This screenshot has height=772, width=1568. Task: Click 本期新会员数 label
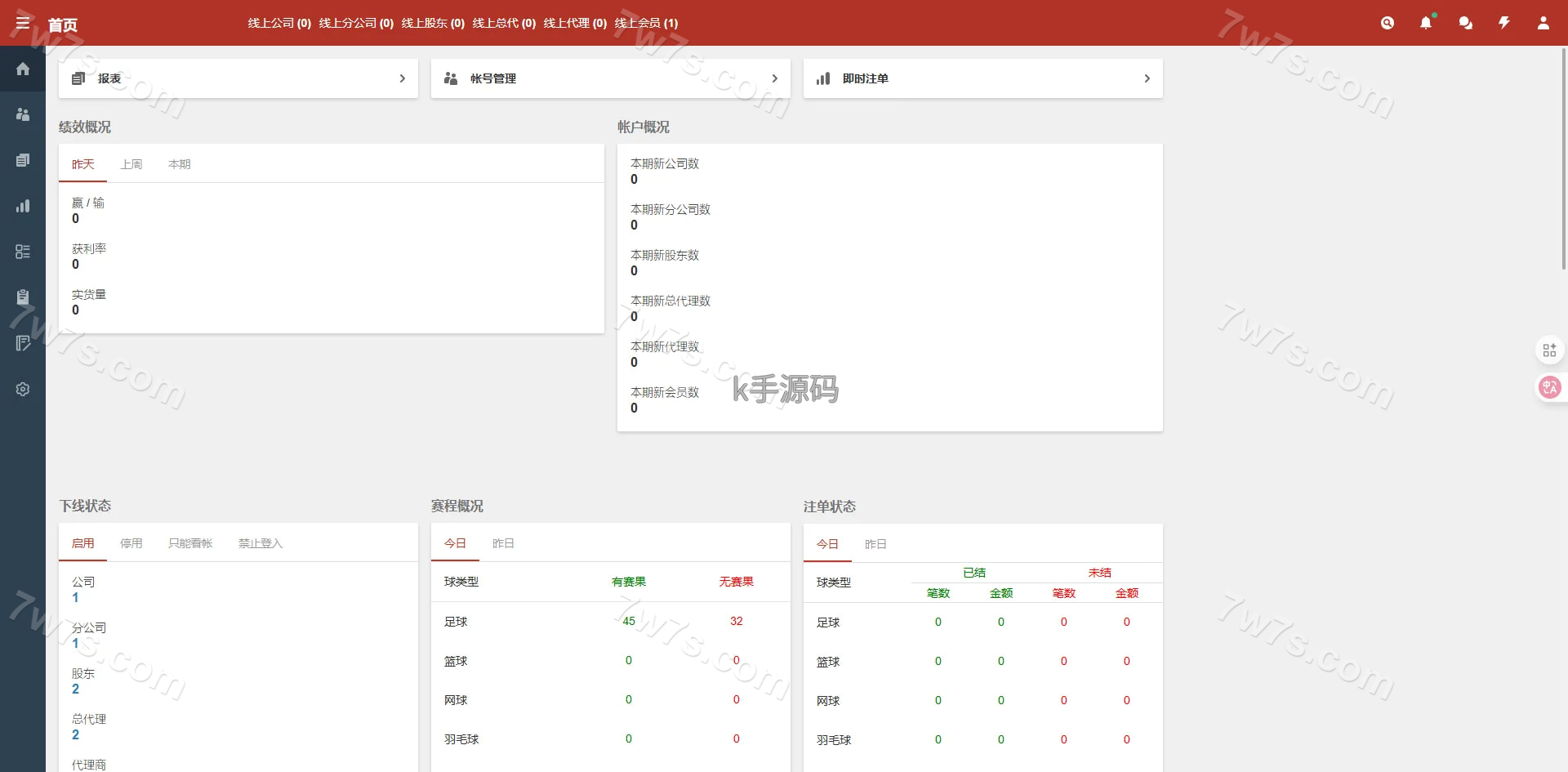click(x=665, y=392)
